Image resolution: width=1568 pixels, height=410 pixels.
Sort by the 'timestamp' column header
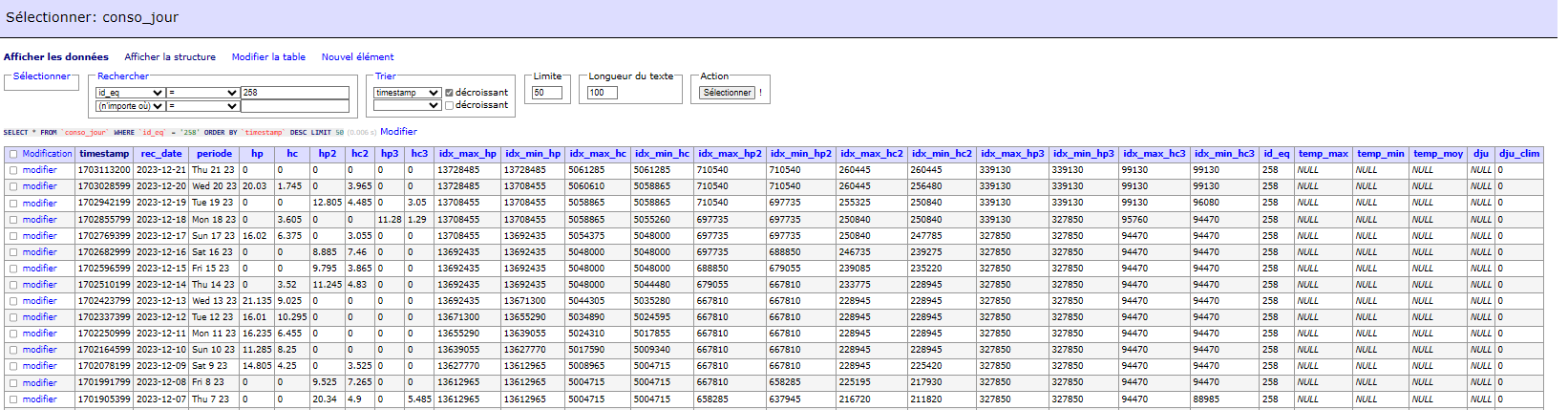(x=104, y=154)
